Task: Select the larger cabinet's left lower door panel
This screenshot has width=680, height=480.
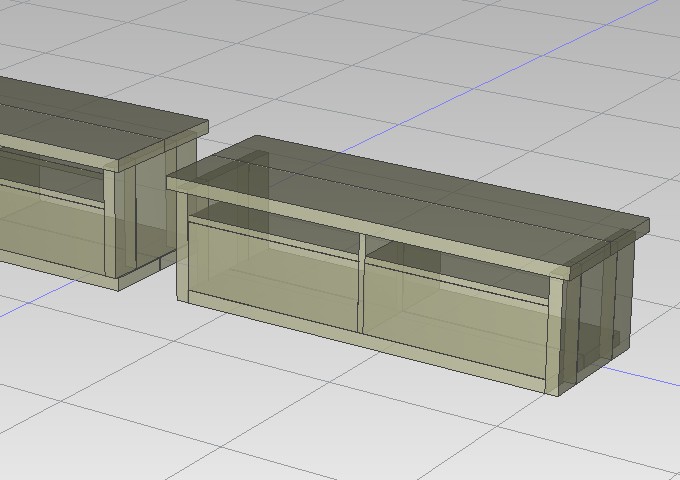Action: 272,270
